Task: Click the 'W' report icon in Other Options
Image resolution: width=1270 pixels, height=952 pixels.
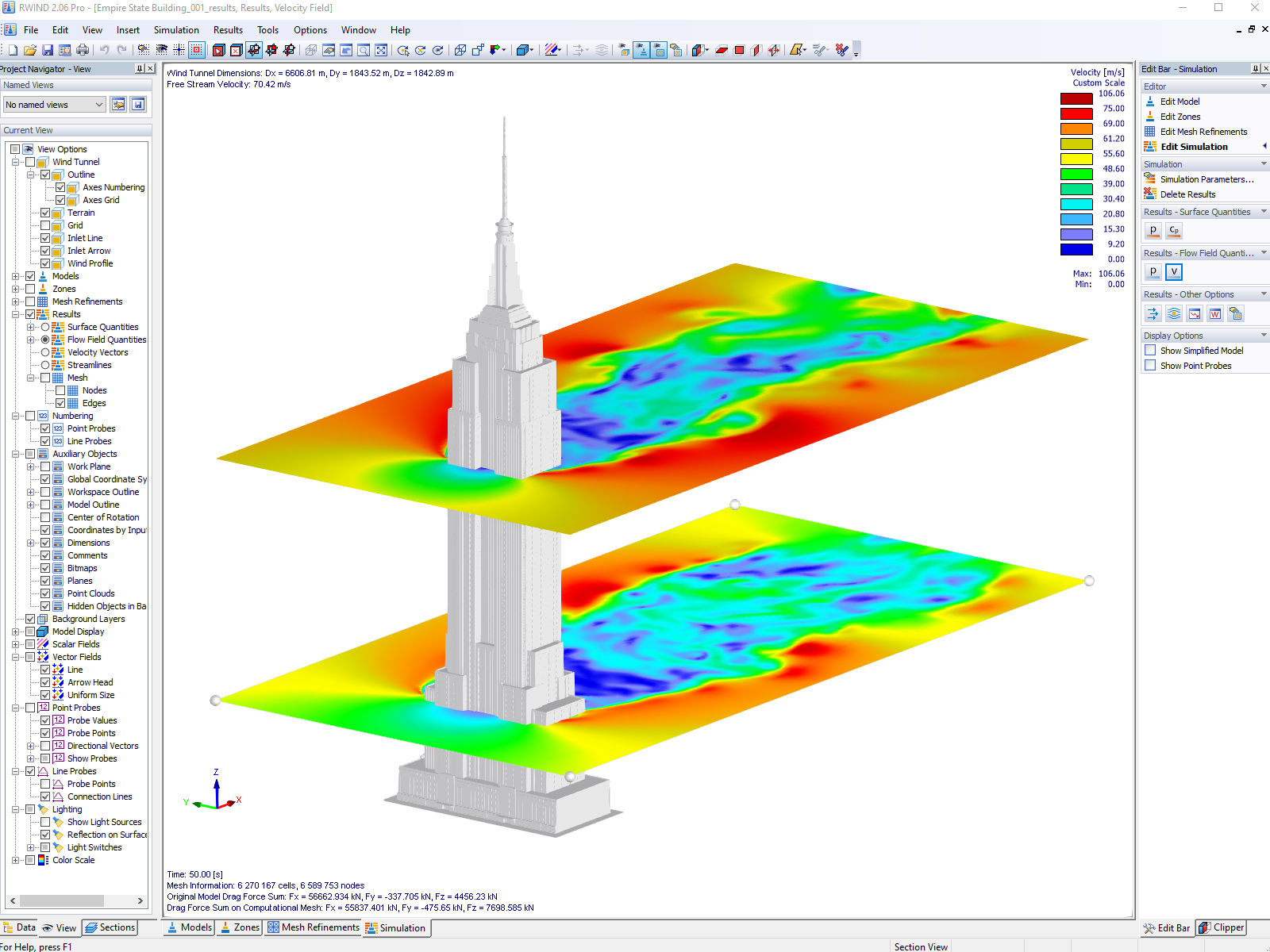Action: [1215, 313]
